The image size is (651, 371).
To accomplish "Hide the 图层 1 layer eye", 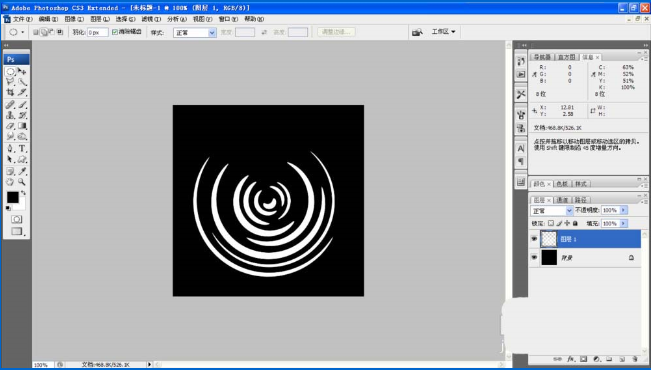I will point(534,239).
